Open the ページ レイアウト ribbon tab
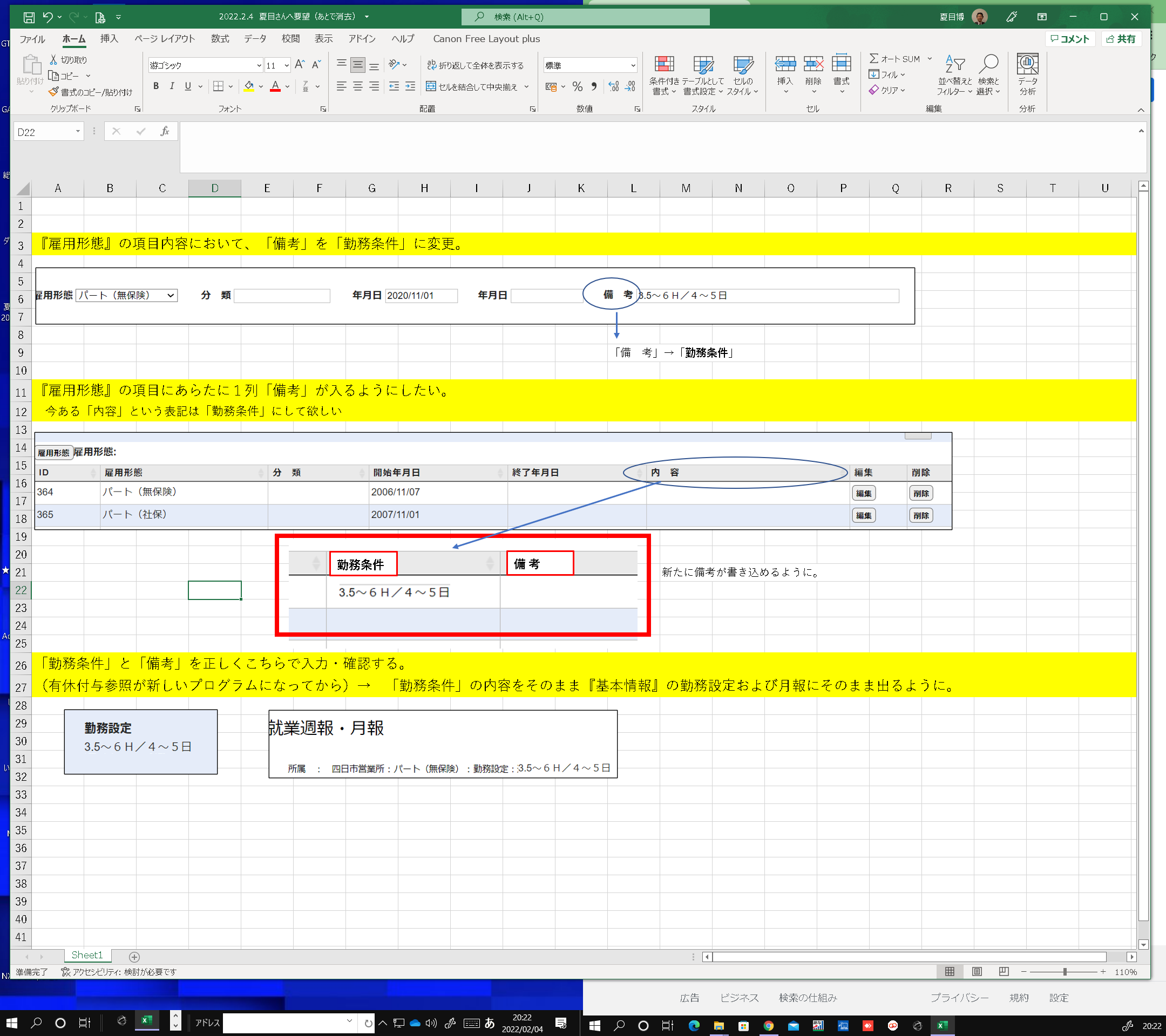Image resolution: width=1166 pixels, height=1036 pixels. pos(164,39)
